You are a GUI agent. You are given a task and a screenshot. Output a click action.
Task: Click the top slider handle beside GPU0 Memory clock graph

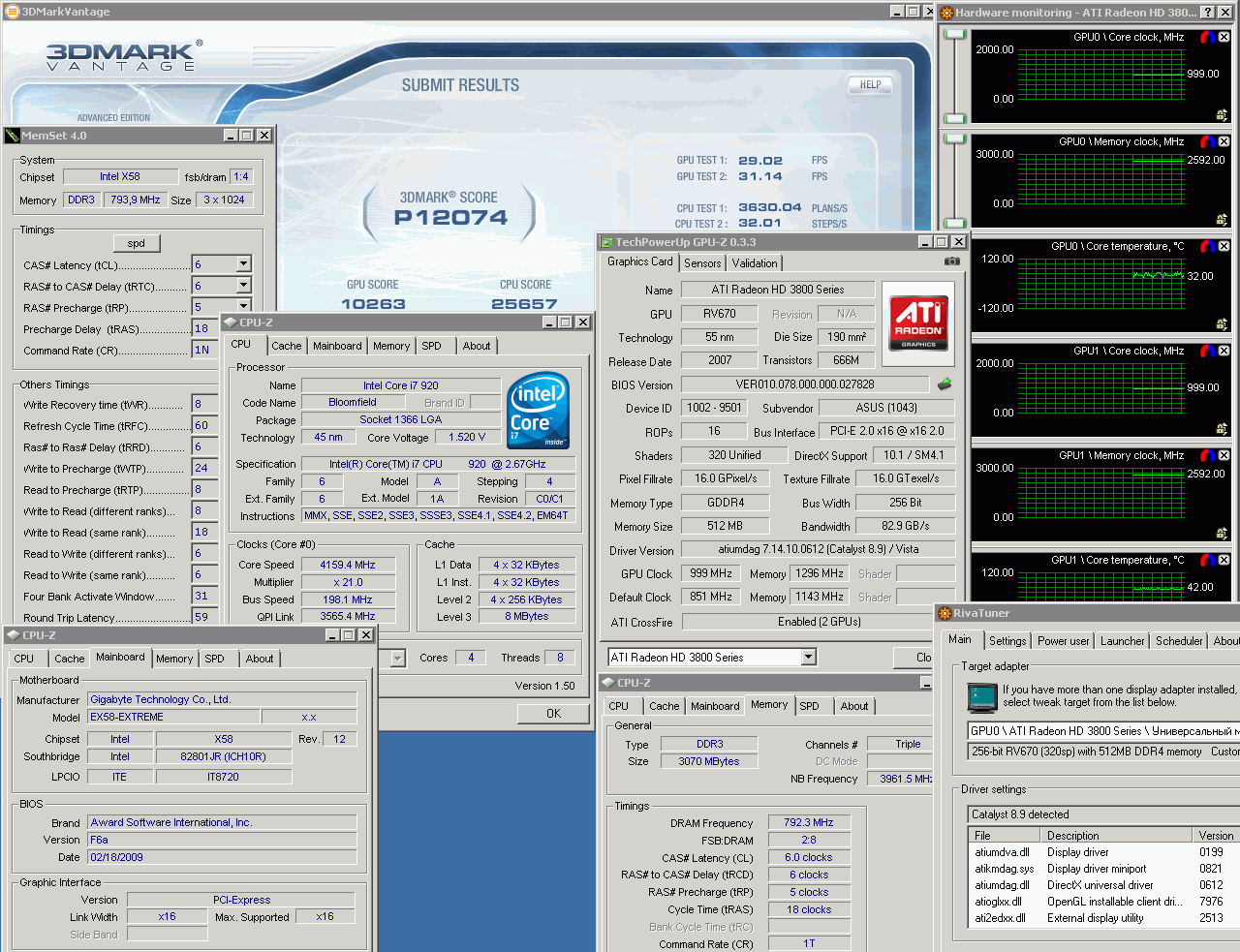(x=955, y=139)
